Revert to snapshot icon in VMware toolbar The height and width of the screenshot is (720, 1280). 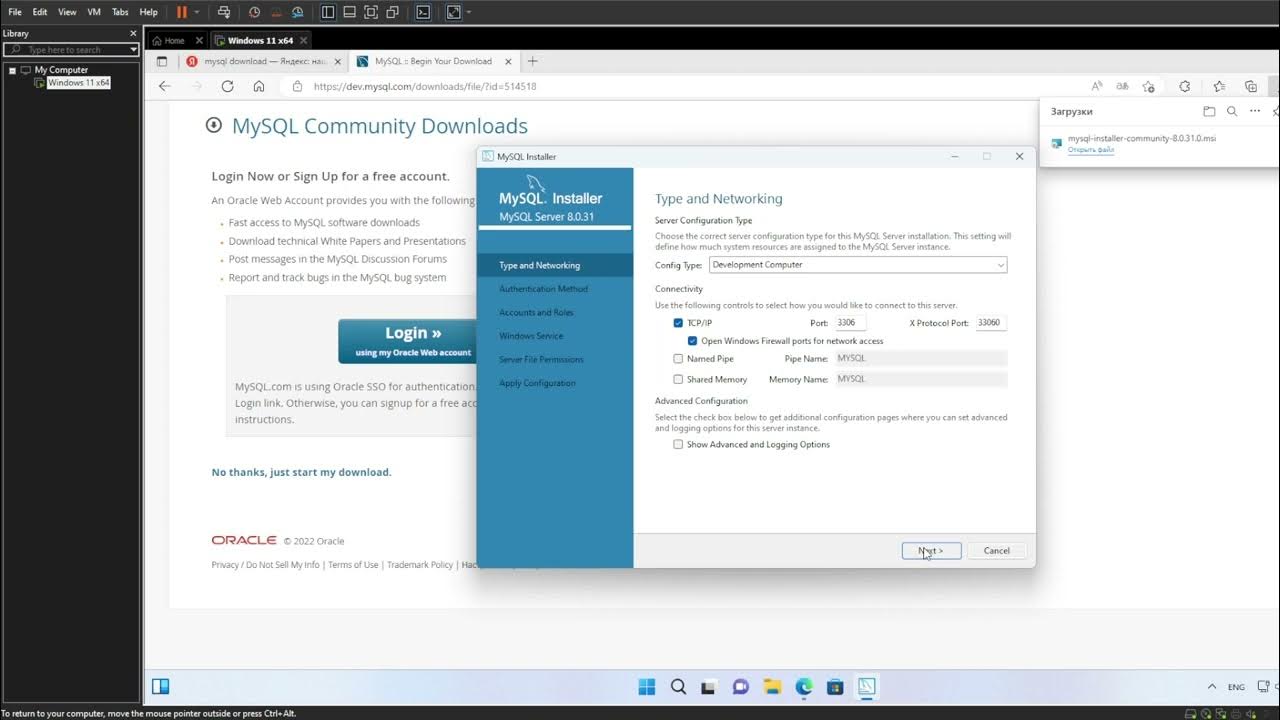(275, 12)
